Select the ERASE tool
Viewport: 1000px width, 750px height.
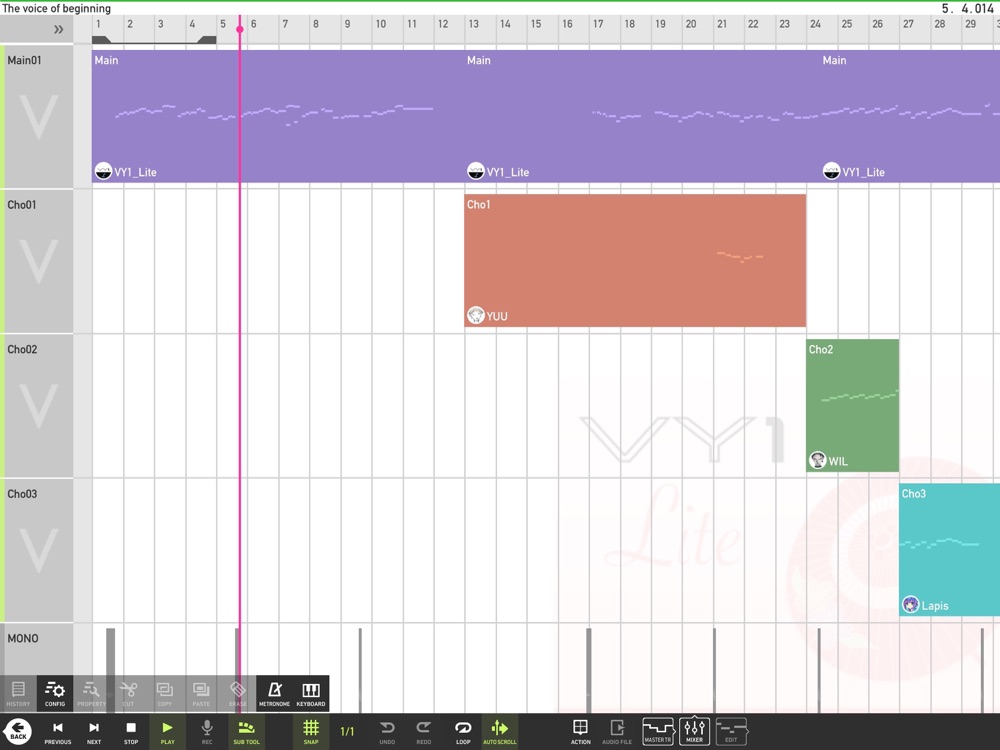tap(237, 693)
